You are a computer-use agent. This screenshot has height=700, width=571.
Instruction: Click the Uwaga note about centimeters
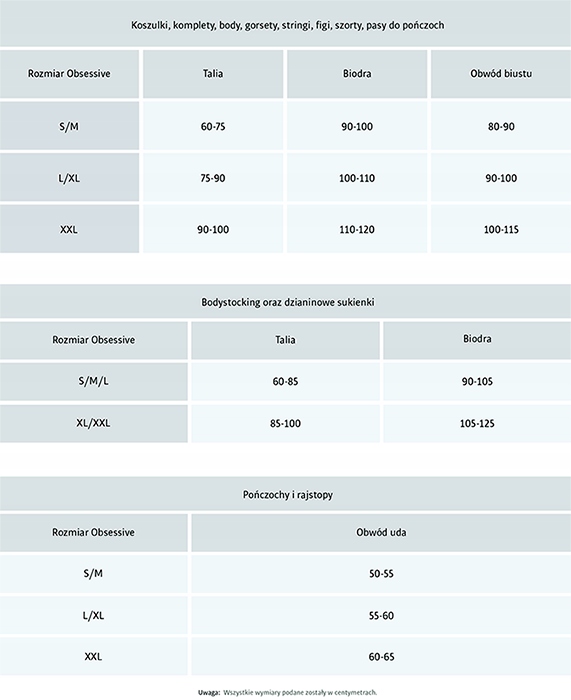pos(288,692)
